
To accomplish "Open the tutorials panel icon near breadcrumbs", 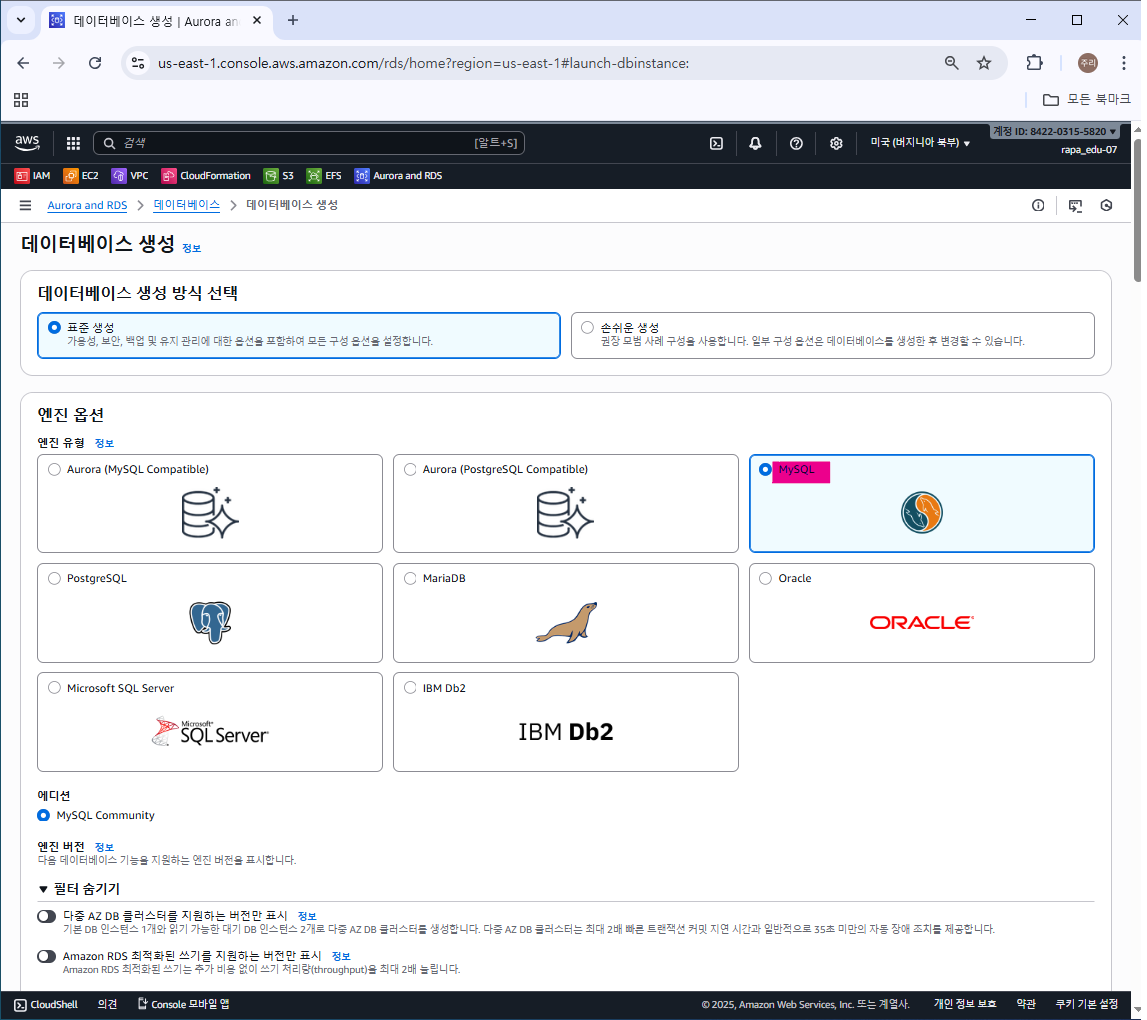I will coord(1075,206).
